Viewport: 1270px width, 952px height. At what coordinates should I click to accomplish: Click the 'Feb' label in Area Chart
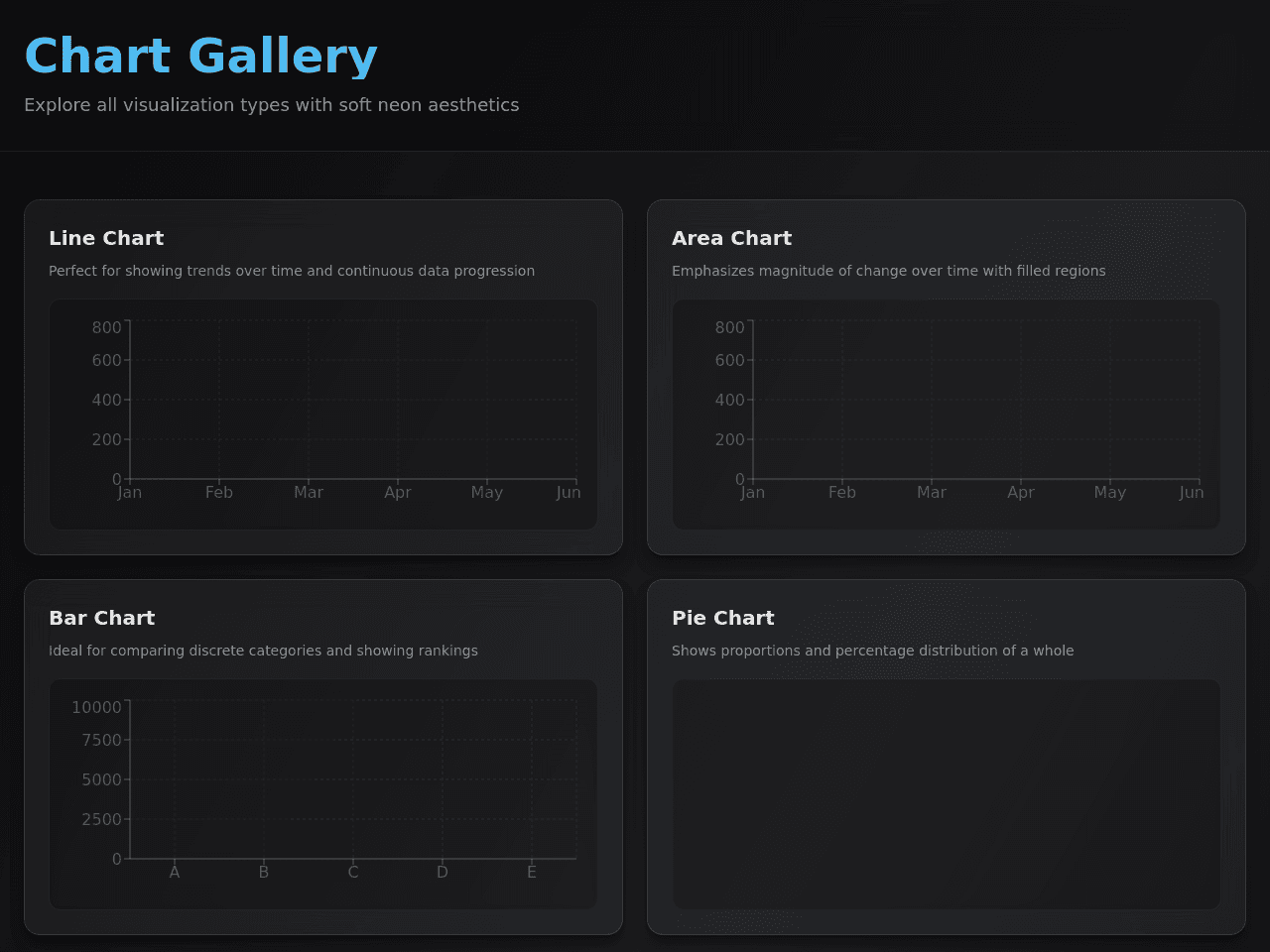(842, 492)
